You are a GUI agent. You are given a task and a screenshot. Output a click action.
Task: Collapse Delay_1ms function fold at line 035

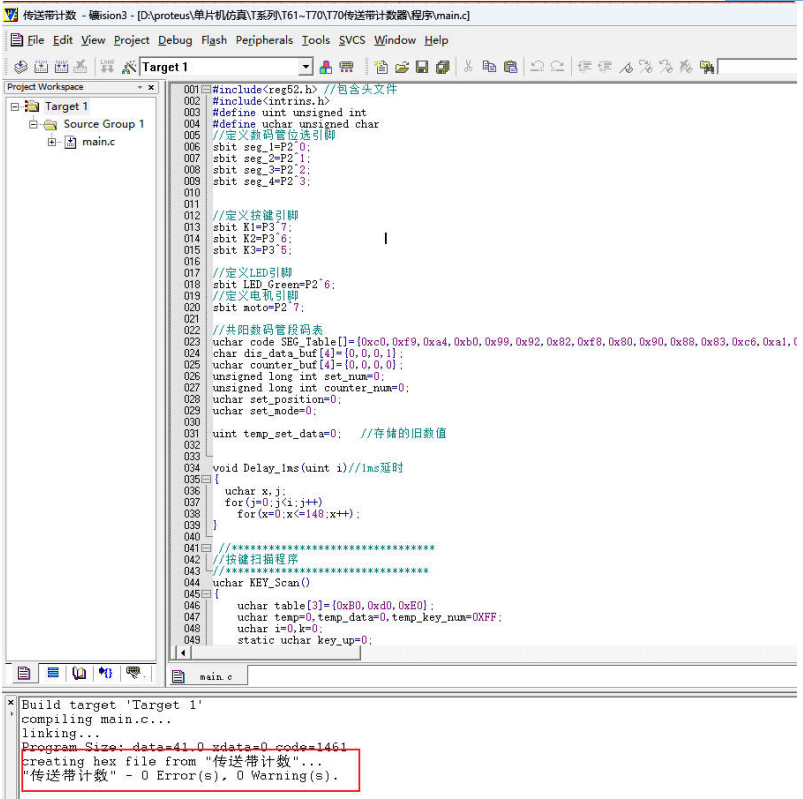(x=206, y=479)
